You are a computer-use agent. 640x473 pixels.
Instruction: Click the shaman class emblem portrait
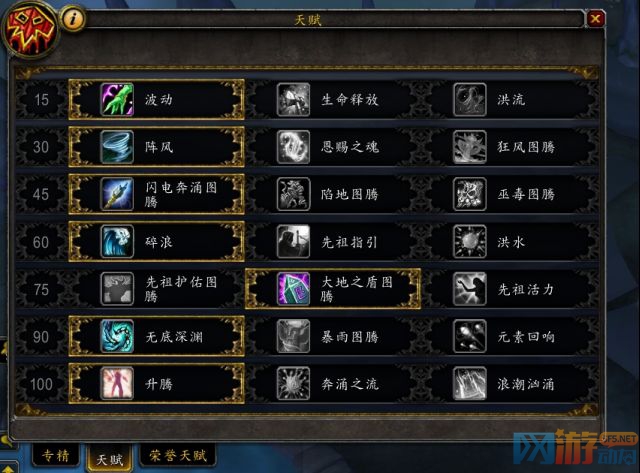tap(29, 30)
